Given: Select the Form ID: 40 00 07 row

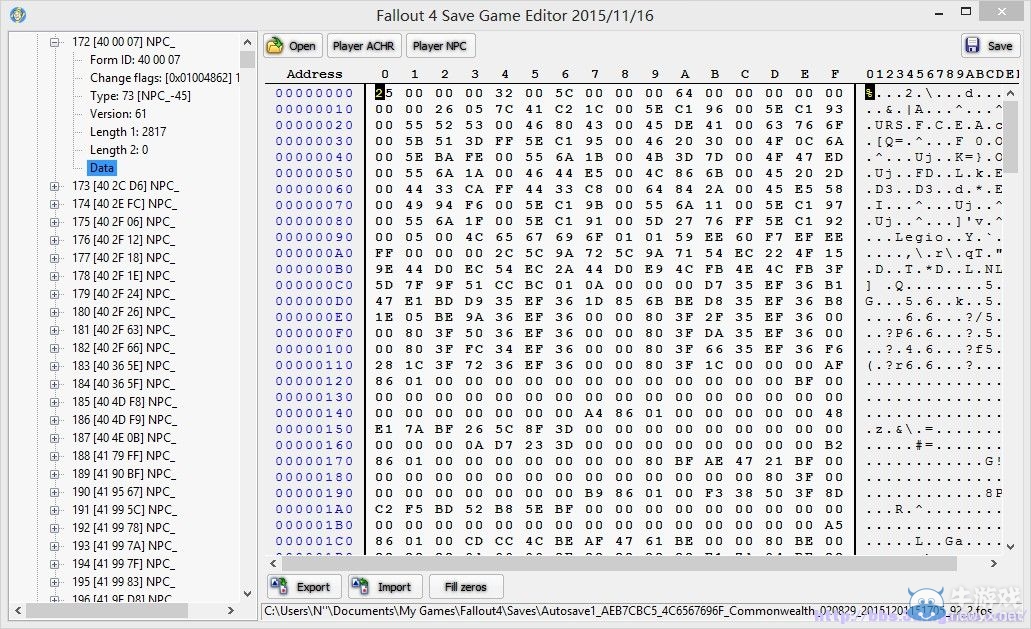Looking at the screenshot, I should (135, 60).
